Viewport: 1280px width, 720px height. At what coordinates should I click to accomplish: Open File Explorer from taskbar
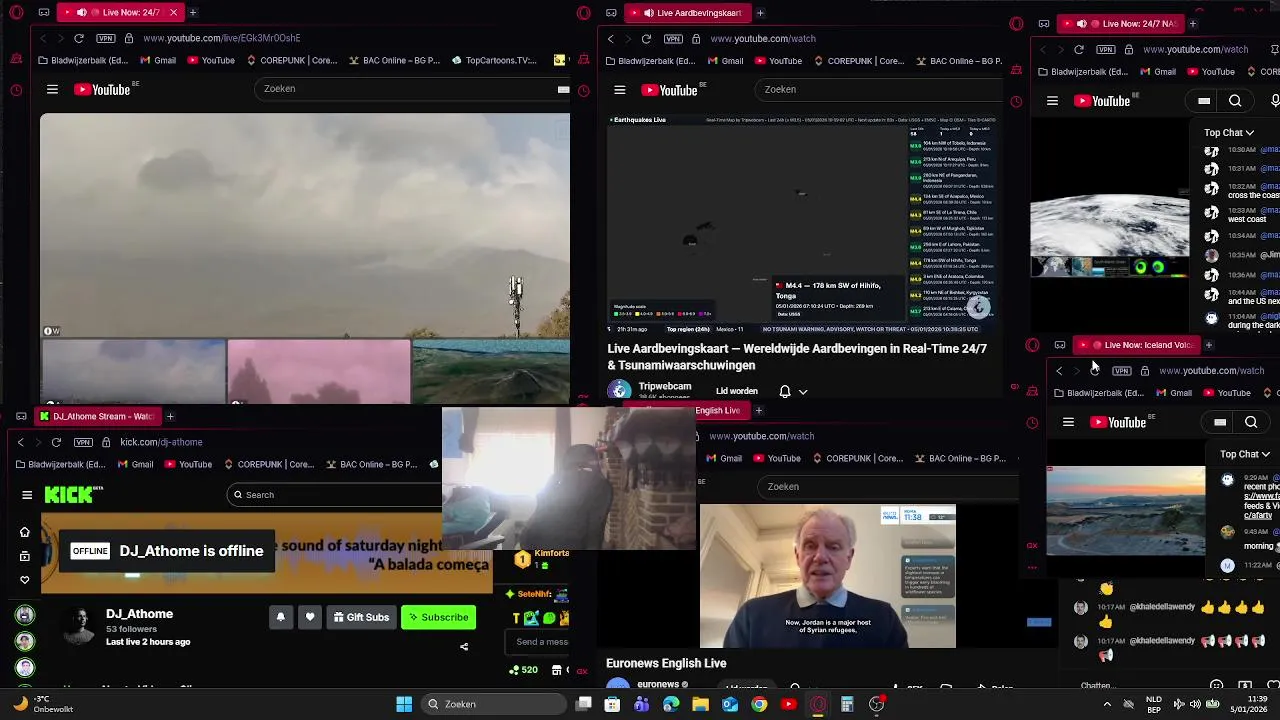tap(700, 704)
